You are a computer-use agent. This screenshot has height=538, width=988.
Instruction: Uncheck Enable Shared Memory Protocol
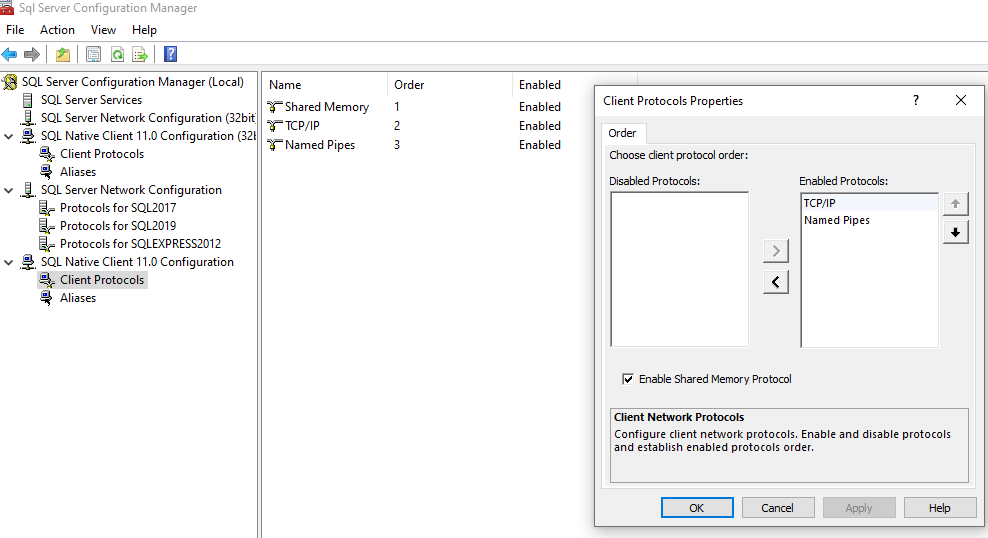click(628, 379)
